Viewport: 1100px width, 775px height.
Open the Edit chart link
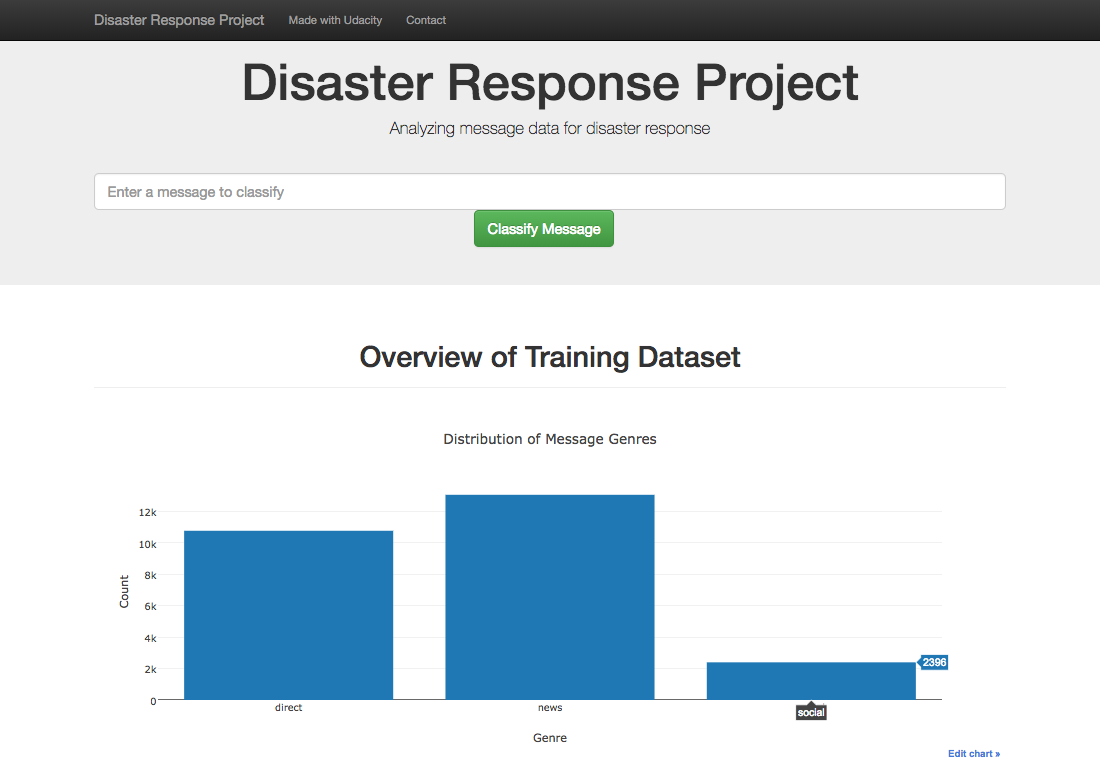tap(973, 754)
